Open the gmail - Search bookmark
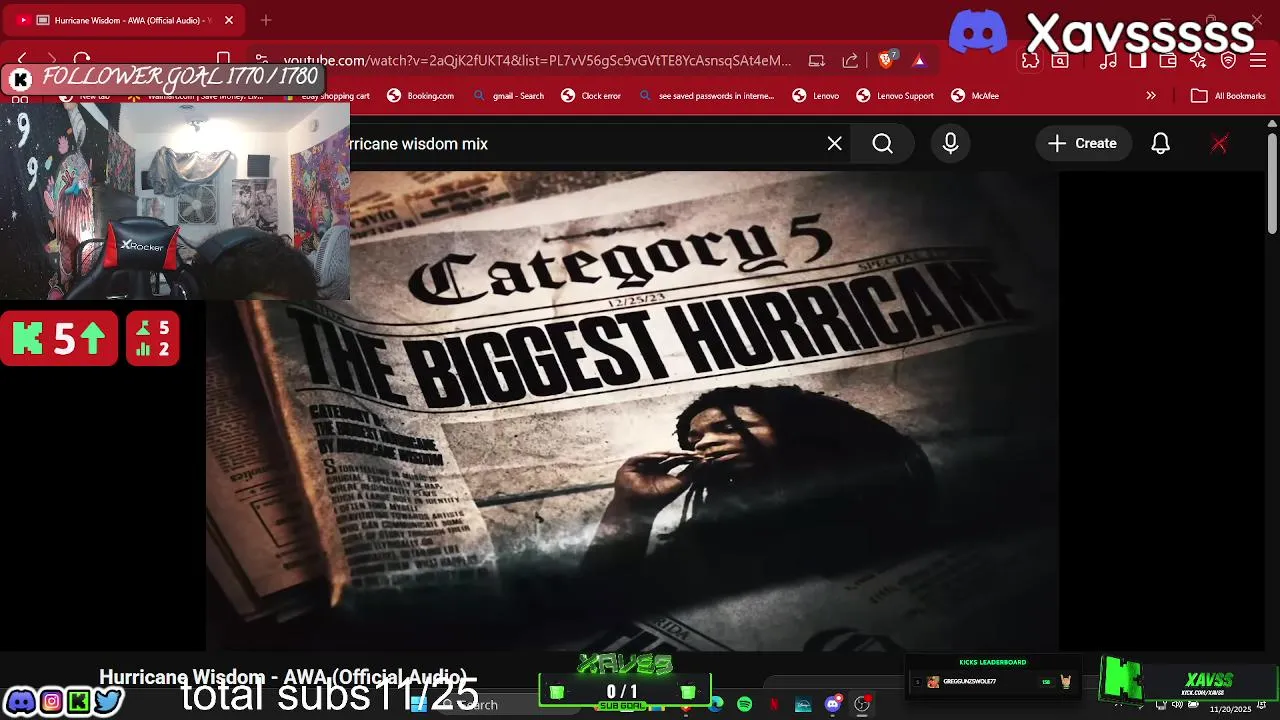The width and height of the screenshot is (1280, 720). pyautogui.click(x=508, y=96)
